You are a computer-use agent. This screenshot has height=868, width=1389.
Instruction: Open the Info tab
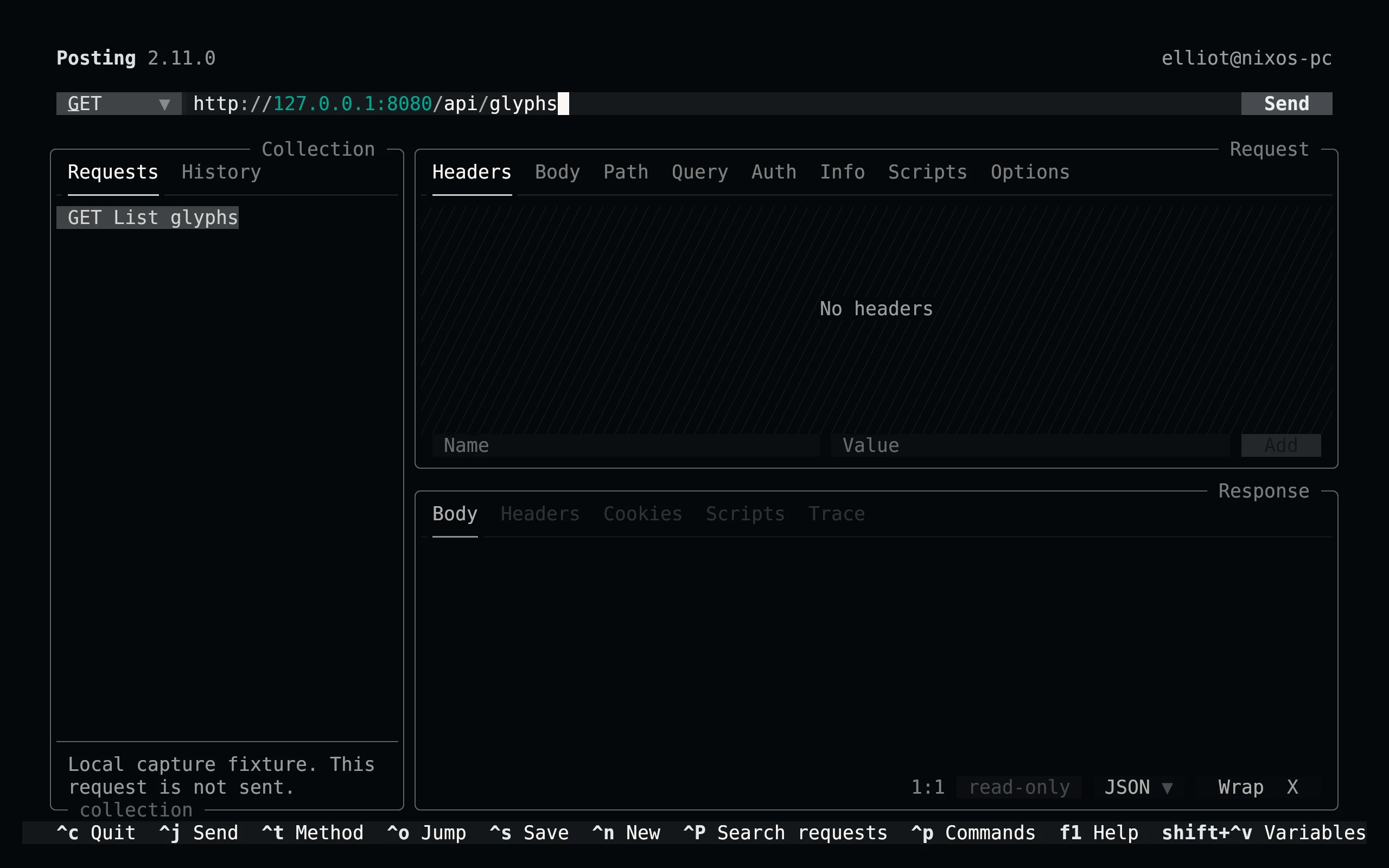click(842, 172)
